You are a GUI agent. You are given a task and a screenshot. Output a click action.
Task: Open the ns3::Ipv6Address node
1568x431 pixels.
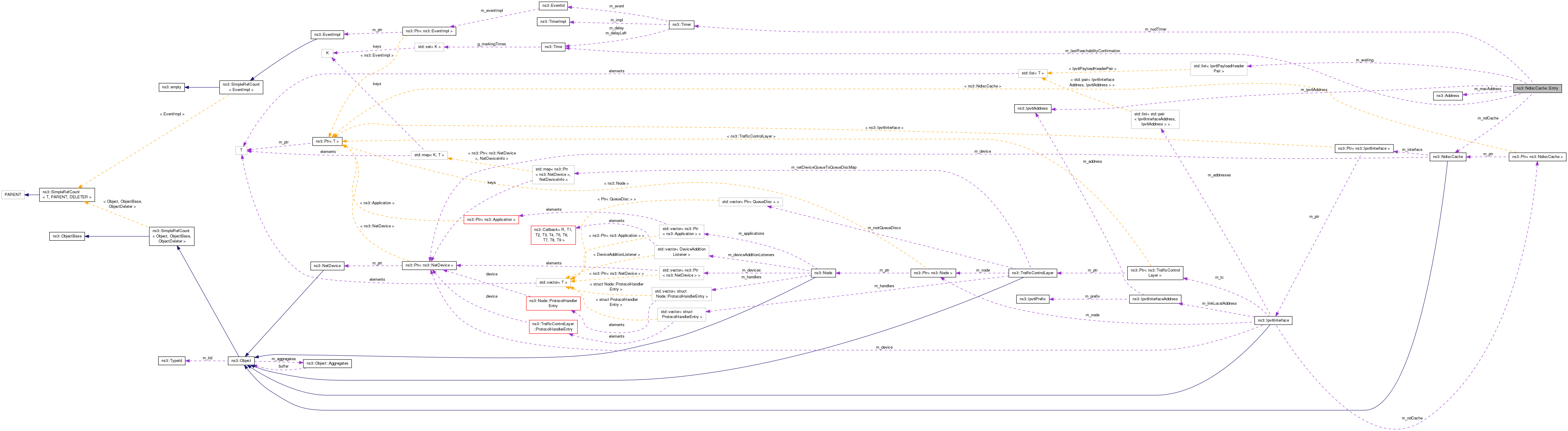(1032, 108)
